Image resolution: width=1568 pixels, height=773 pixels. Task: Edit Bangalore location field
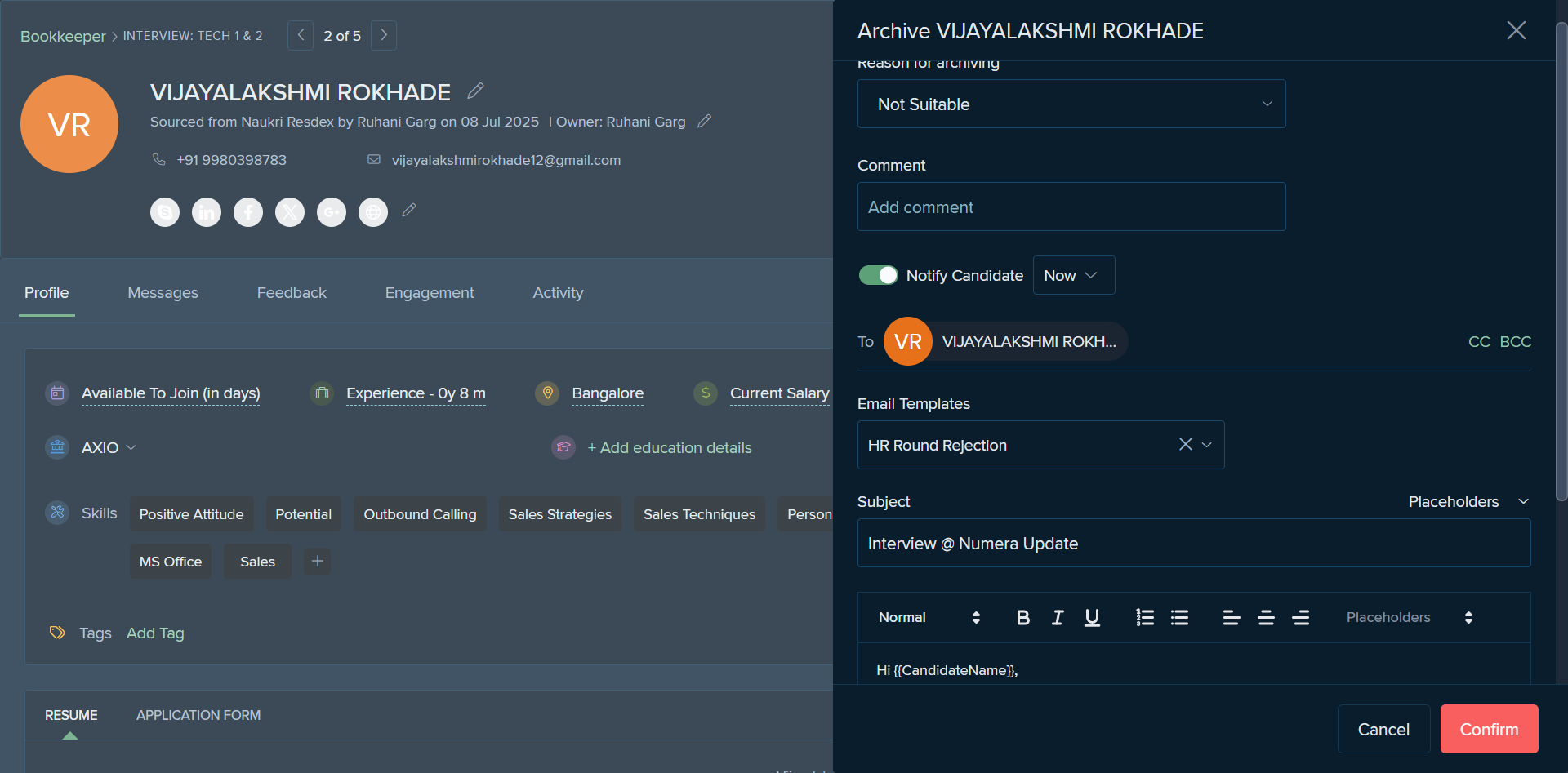click(608, 393)
